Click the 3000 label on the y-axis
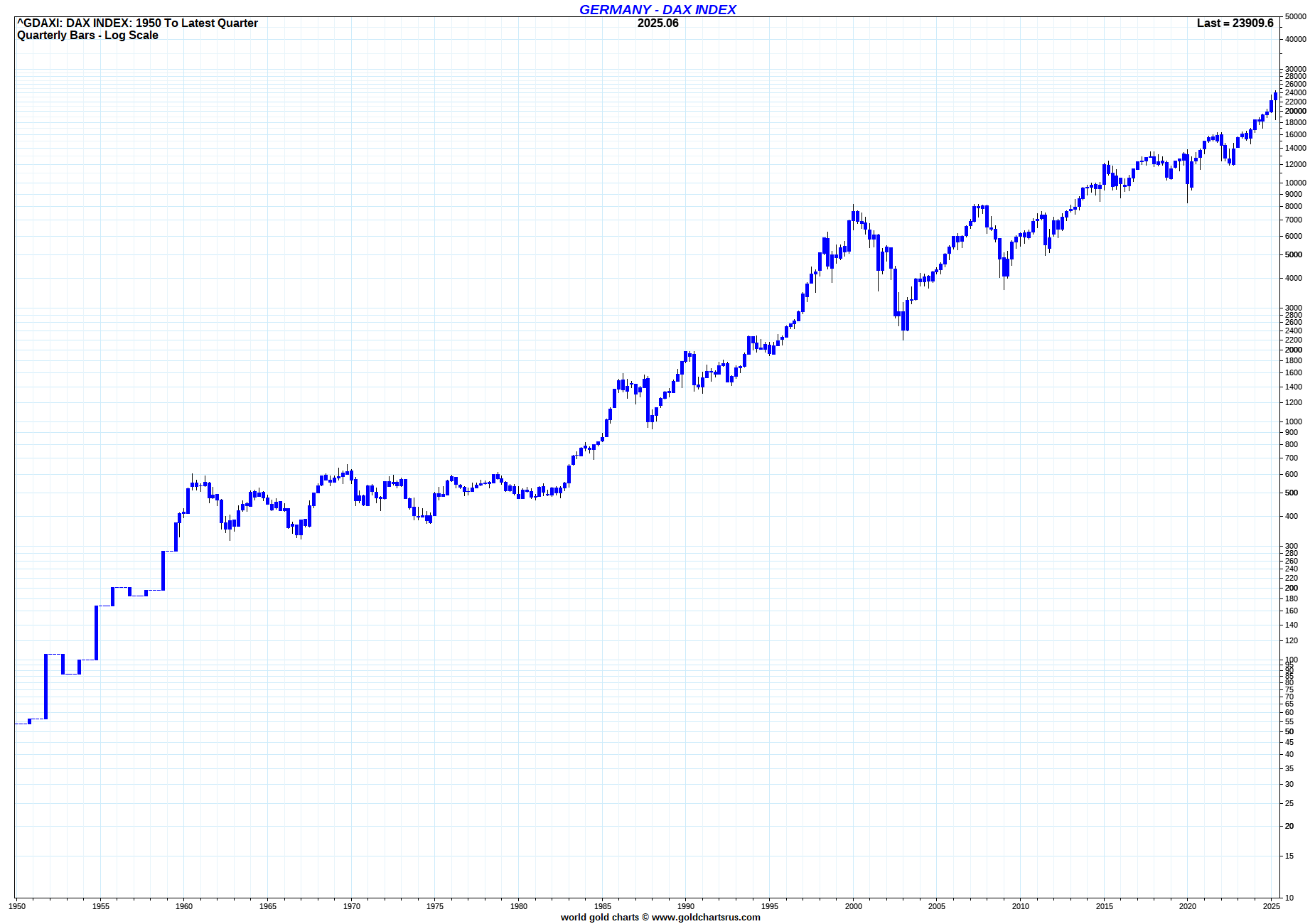Image resolution: width=1315 pixels, height=924 pixels. click(1294, 308)
